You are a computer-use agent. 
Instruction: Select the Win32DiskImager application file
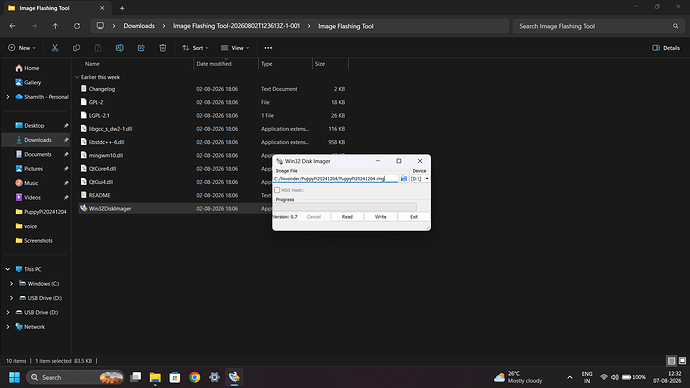(110, 209)
